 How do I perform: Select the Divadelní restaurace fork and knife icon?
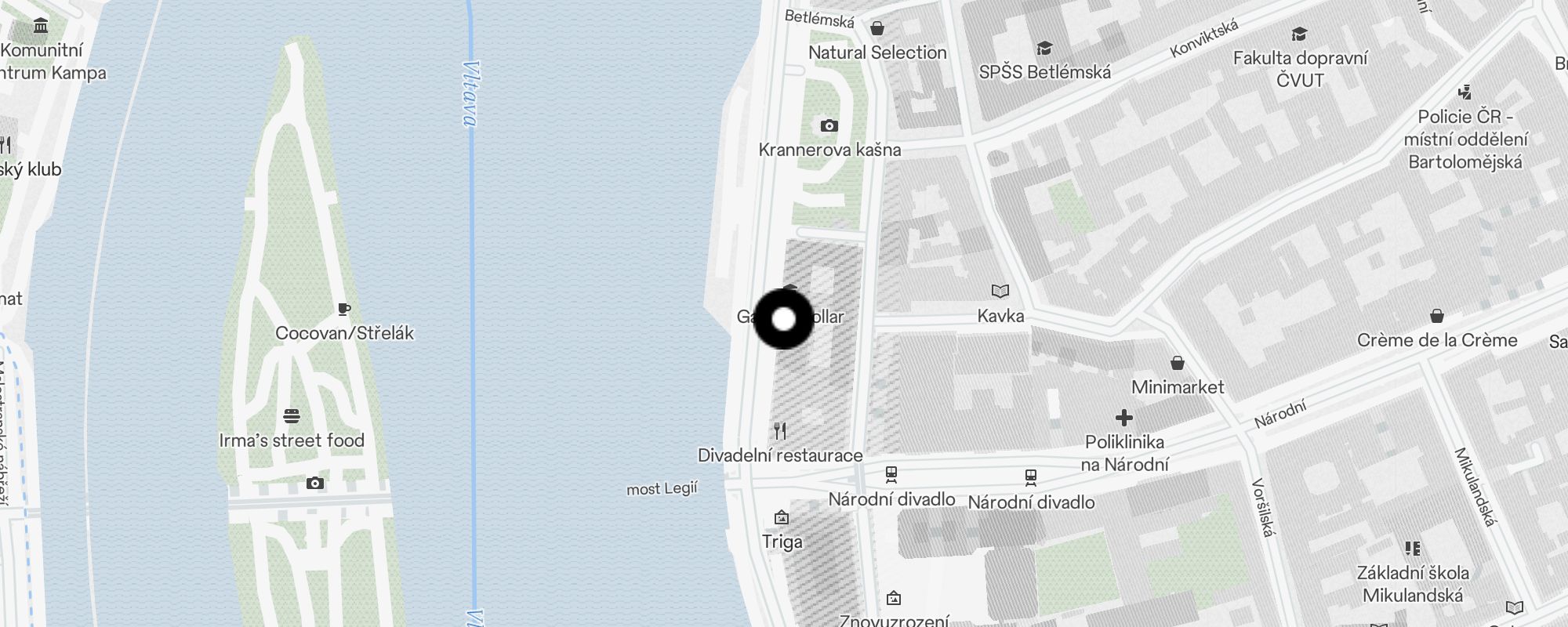779,430
